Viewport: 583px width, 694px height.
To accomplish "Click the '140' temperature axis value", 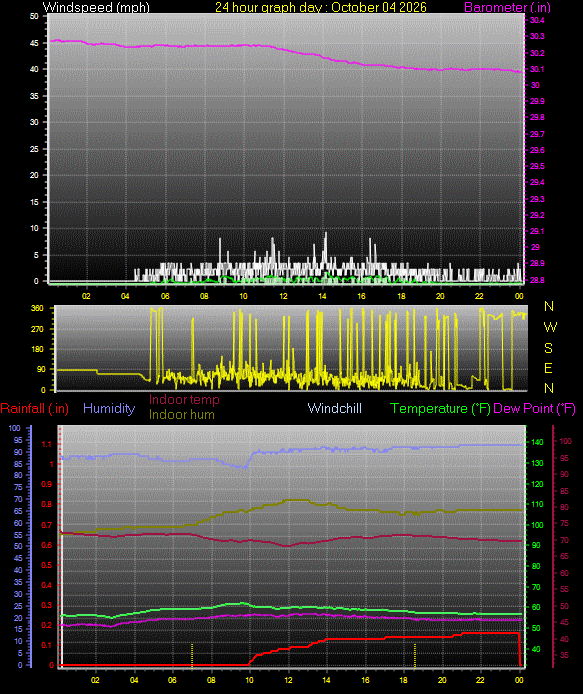I will (x=537, y=442).
